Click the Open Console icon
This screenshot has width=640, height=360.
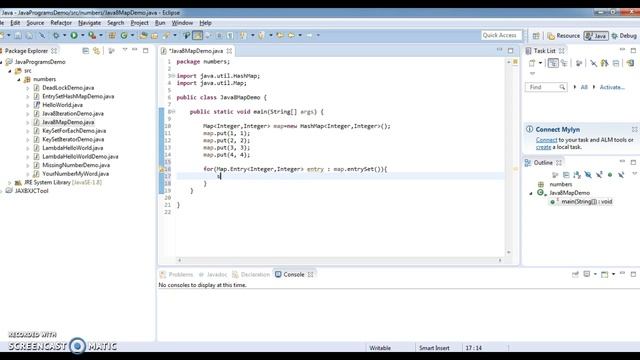[604, 274]
